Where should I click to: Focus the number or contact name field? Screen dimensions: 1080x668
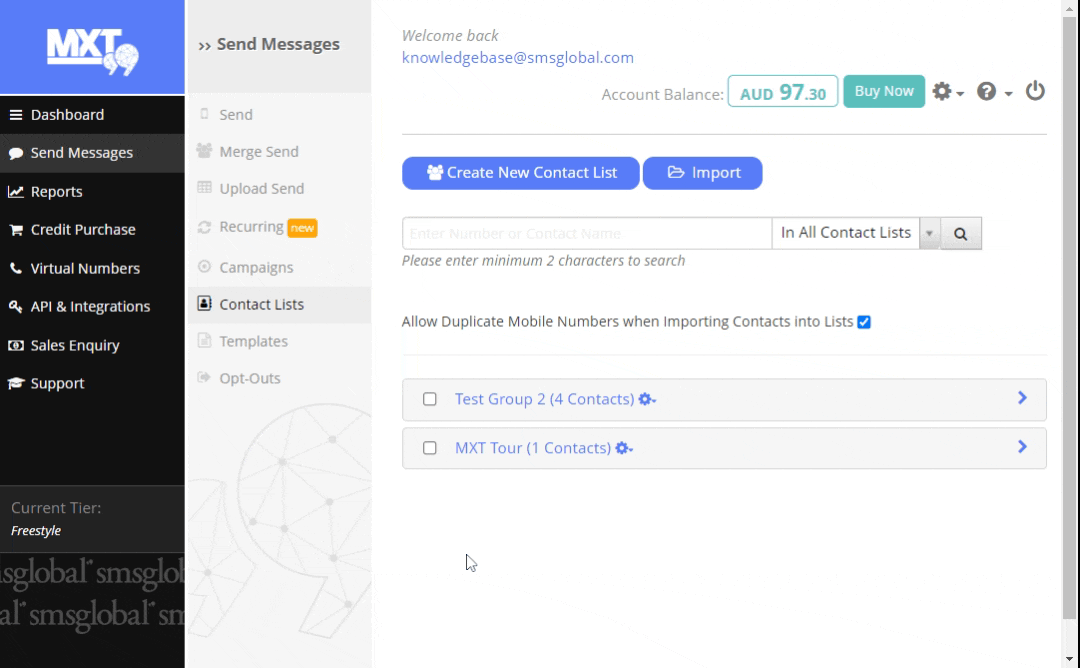click(x=586, y=233)
